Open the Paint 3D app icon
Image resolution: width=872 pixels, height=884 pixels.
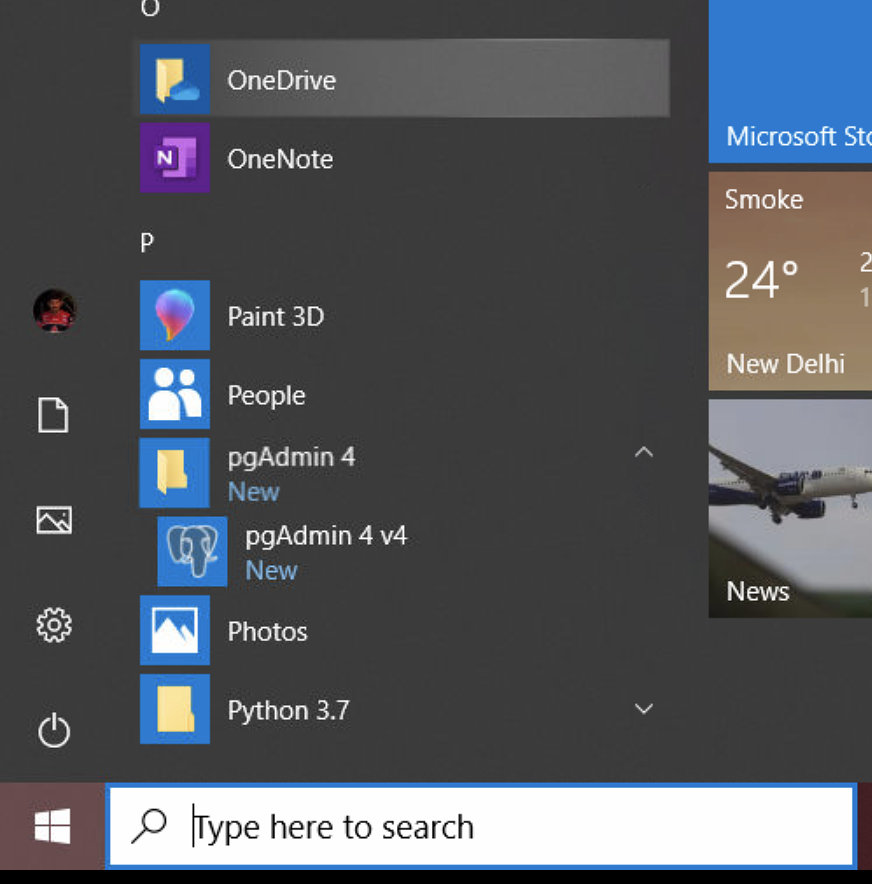(x=174, y=316)
